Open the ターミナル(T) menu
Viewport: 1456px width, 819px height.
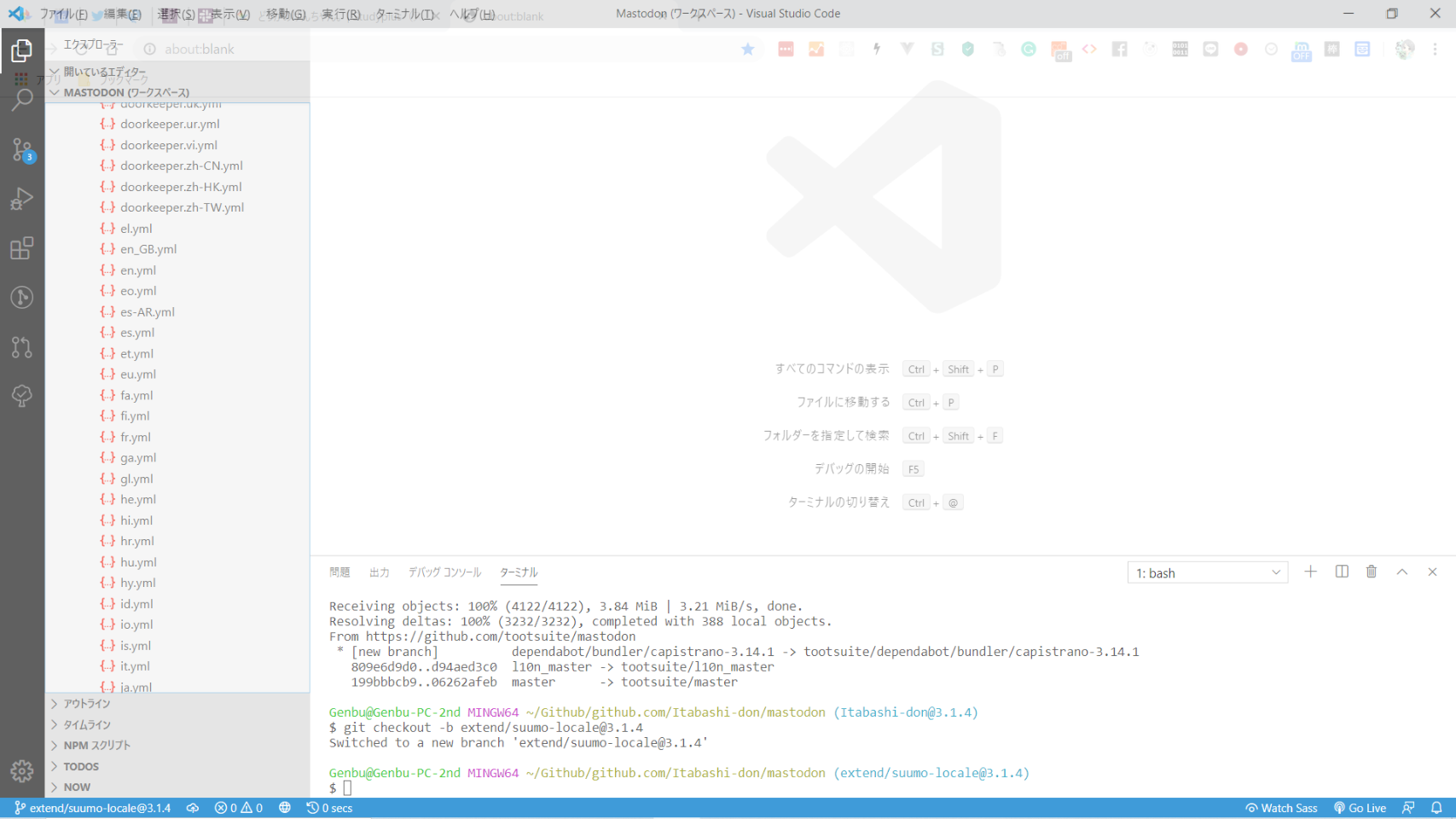[405, 14]
